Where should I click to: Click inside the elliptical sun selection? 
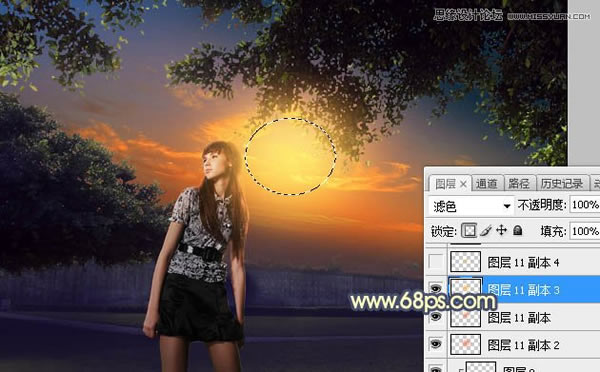(x=291, y=156)
